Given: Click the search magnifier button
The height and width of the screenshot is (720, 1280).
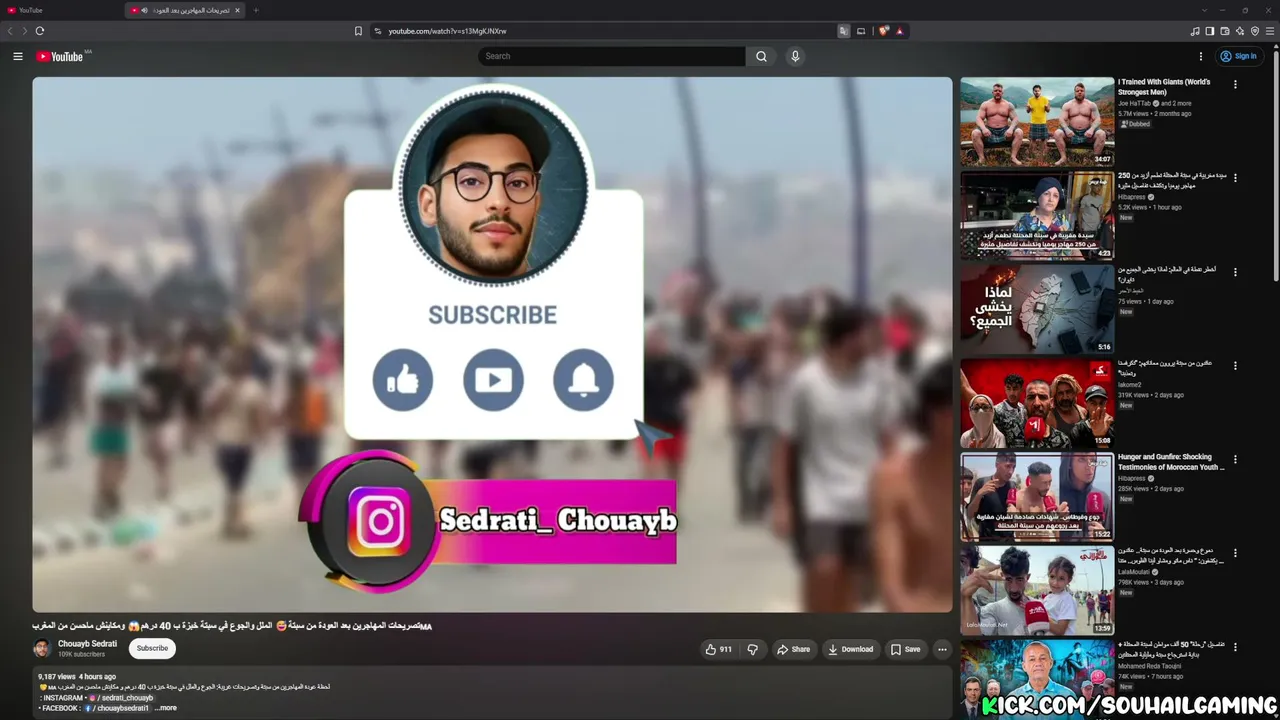Looking at the screenshot, I should (761, 56).
